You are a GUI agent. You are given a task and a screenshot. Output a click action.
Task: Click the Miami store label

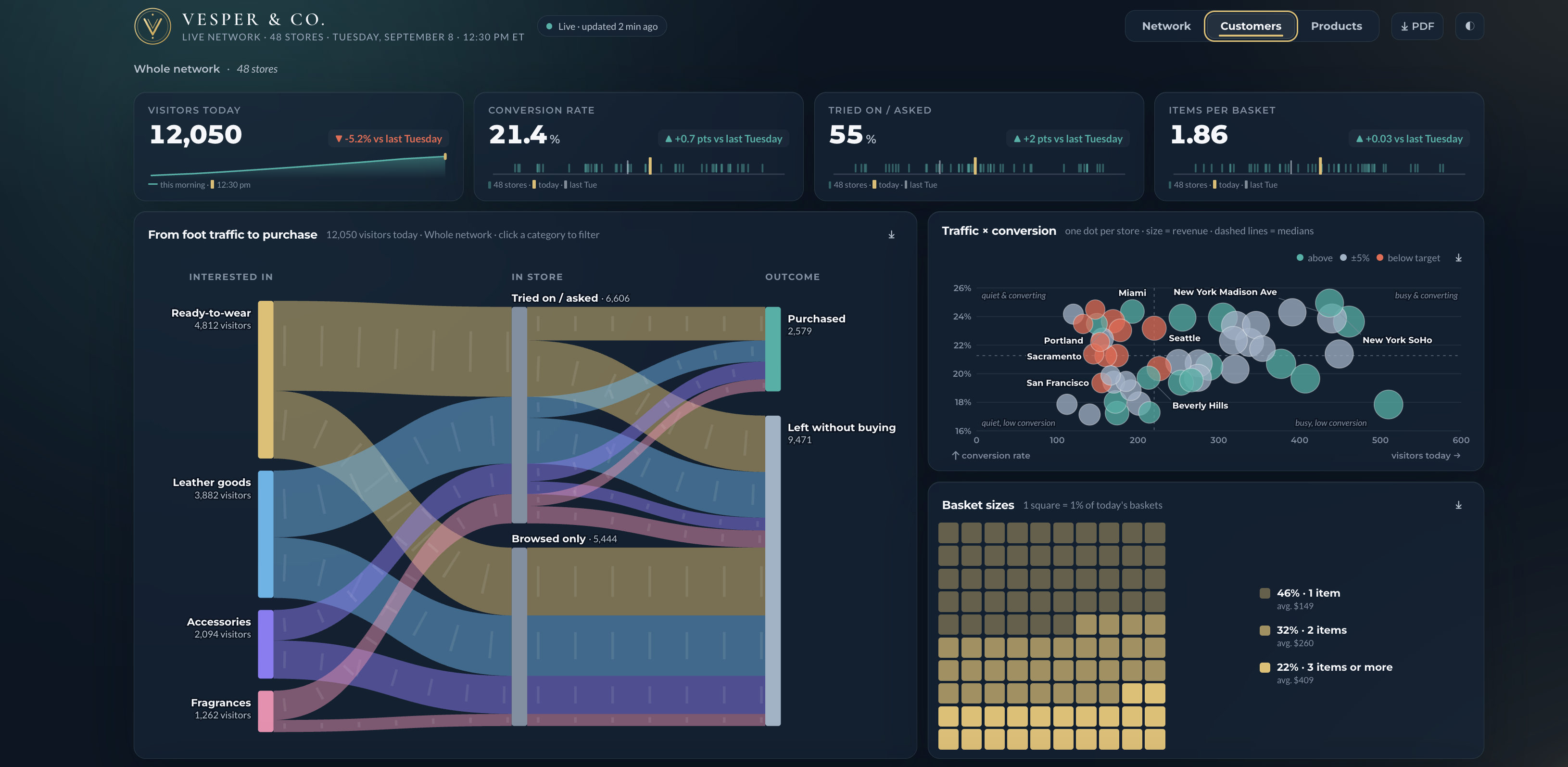[x=1132, y=293]
